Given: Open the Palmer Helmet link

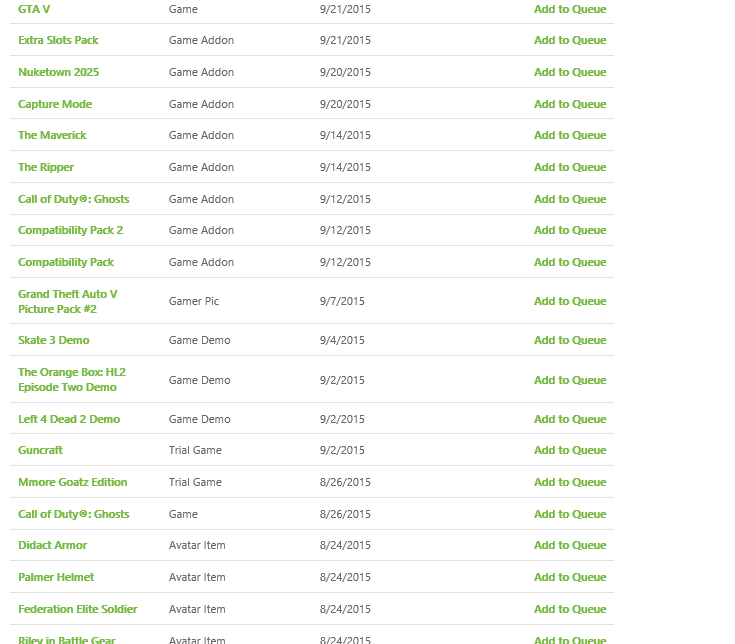Looking at the screenshot, I should (56, 577).
